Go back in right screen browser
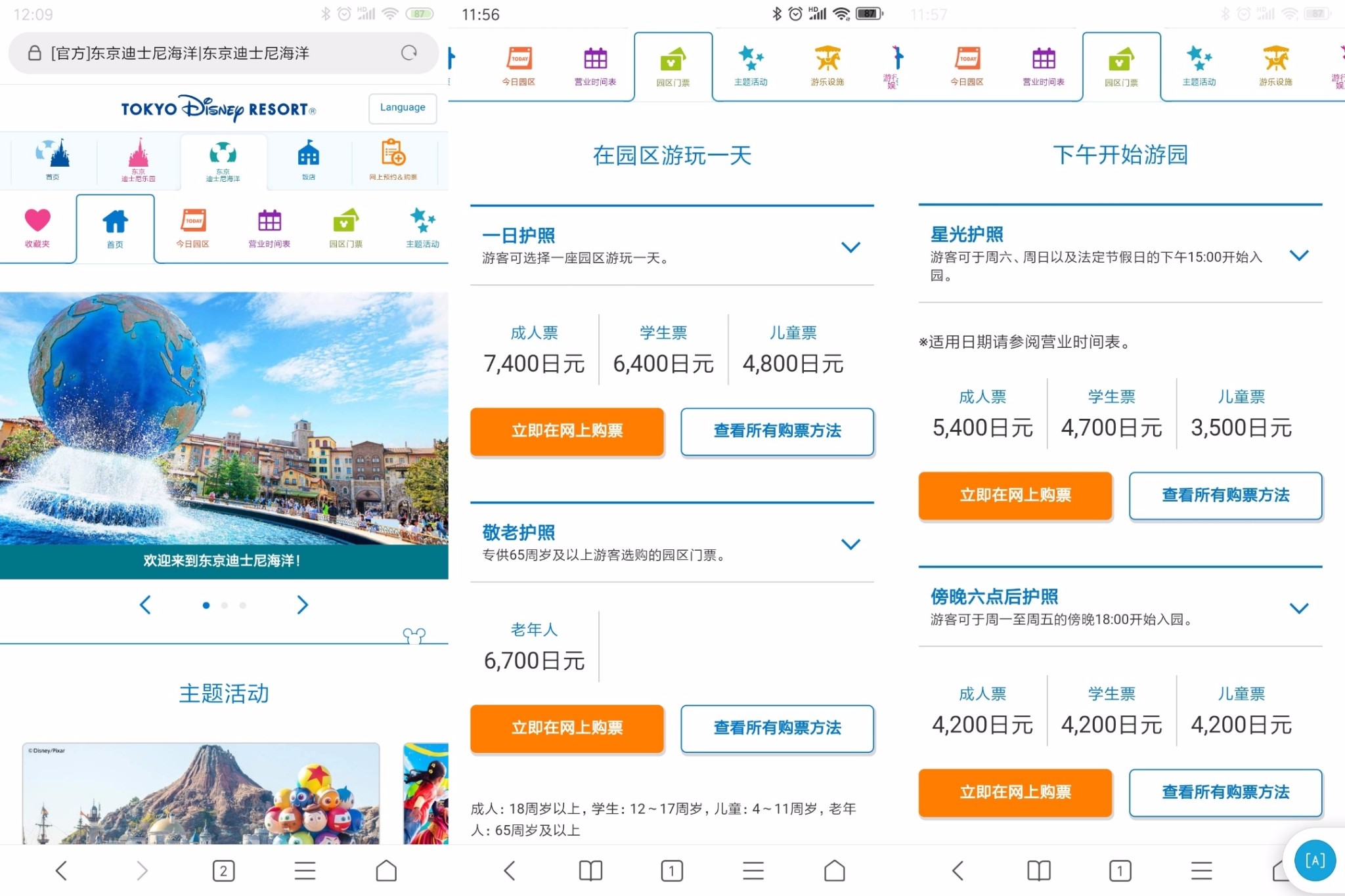The image size is (1345, 896). coord(958,870)
